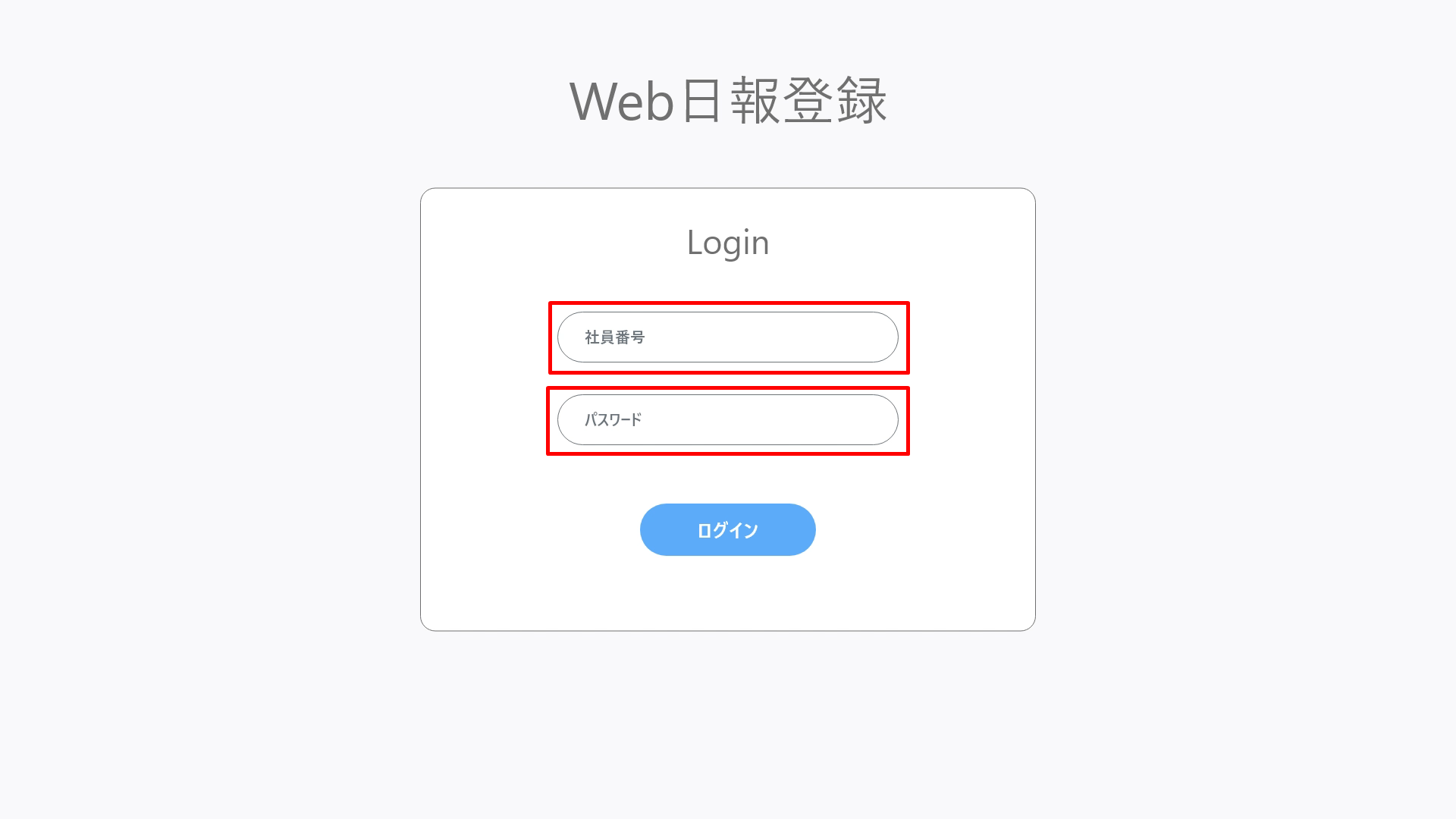Click the 社員番号 placeholder text
This screenshot has width=1456, height=819.
[x=614, y=337]
